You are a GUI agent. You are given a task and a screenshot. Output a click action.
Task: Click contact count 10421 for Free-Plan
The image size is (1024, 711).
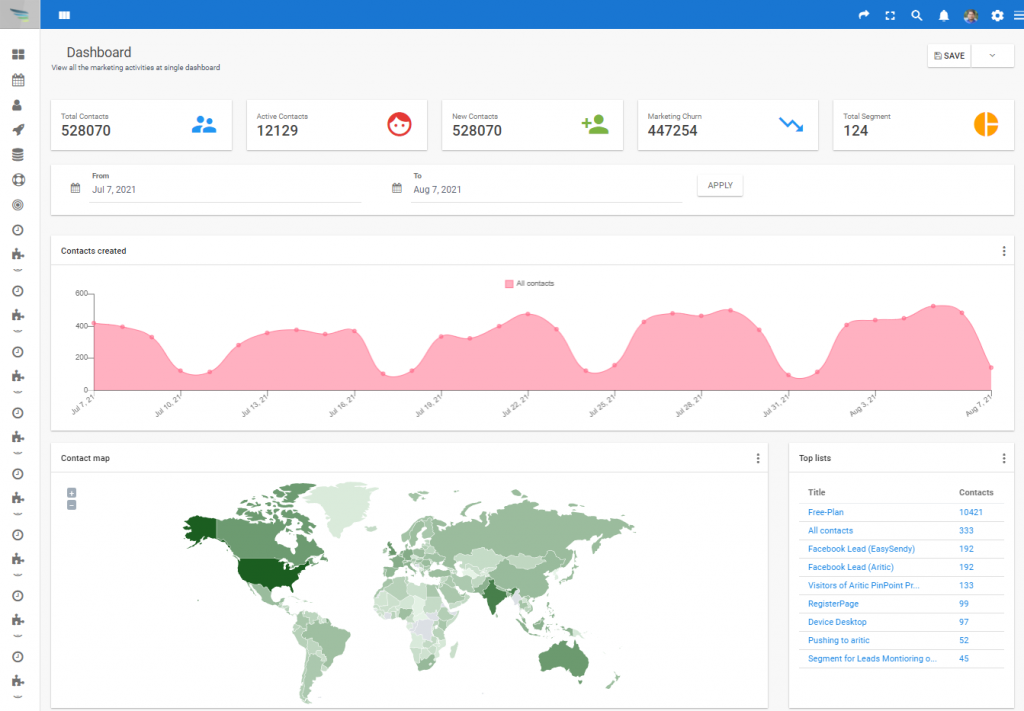click(970, 513)
